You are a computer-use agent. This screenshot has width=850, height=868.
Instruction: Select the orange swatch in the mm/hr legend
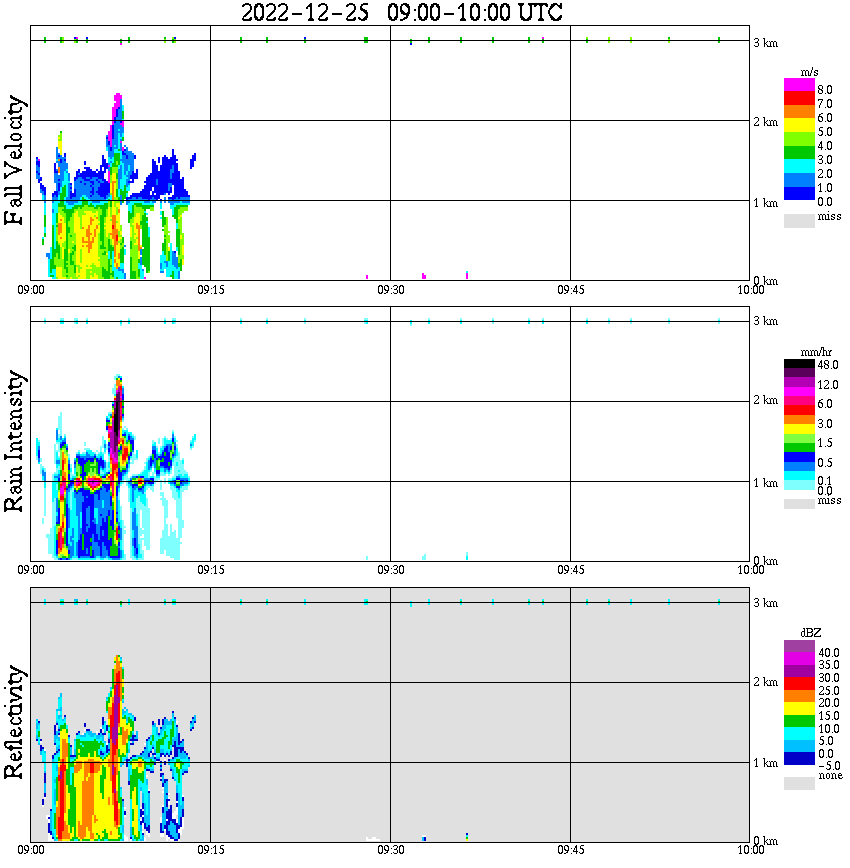(799, 420)
